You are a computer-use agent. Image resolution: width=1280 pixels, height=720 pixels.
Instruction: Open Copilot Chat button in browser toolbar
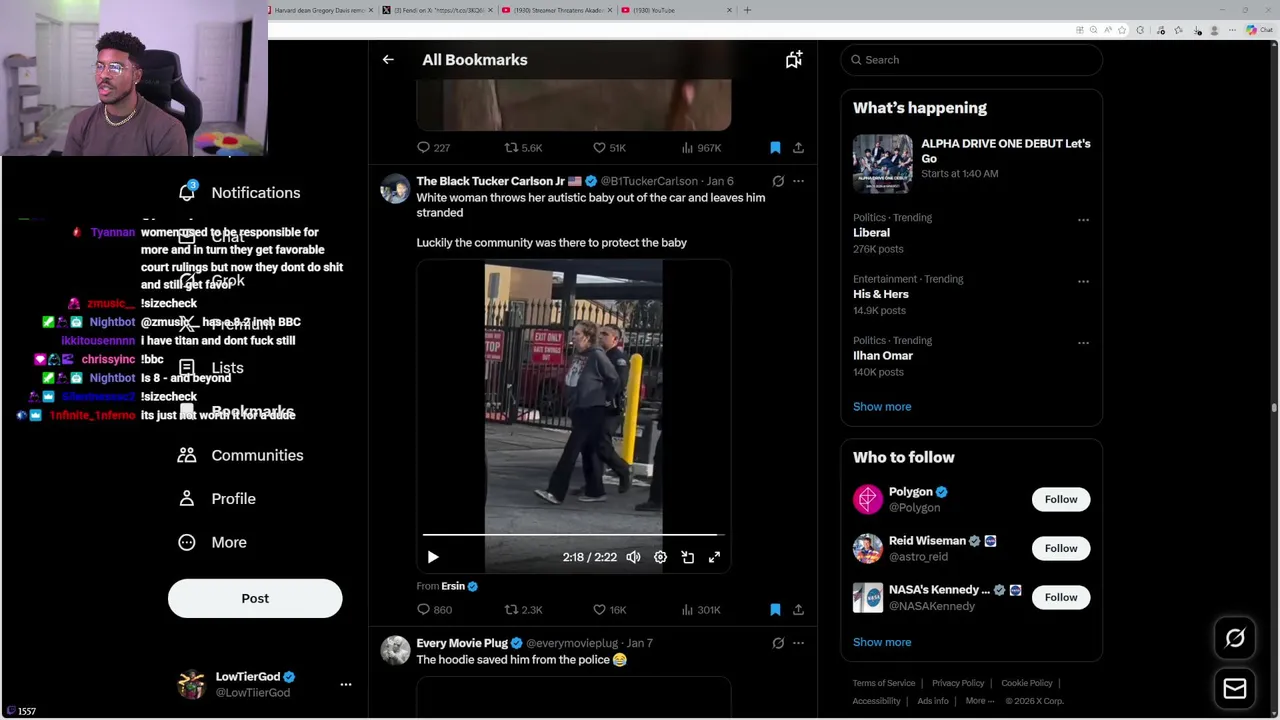click(x=1259, y=30)
